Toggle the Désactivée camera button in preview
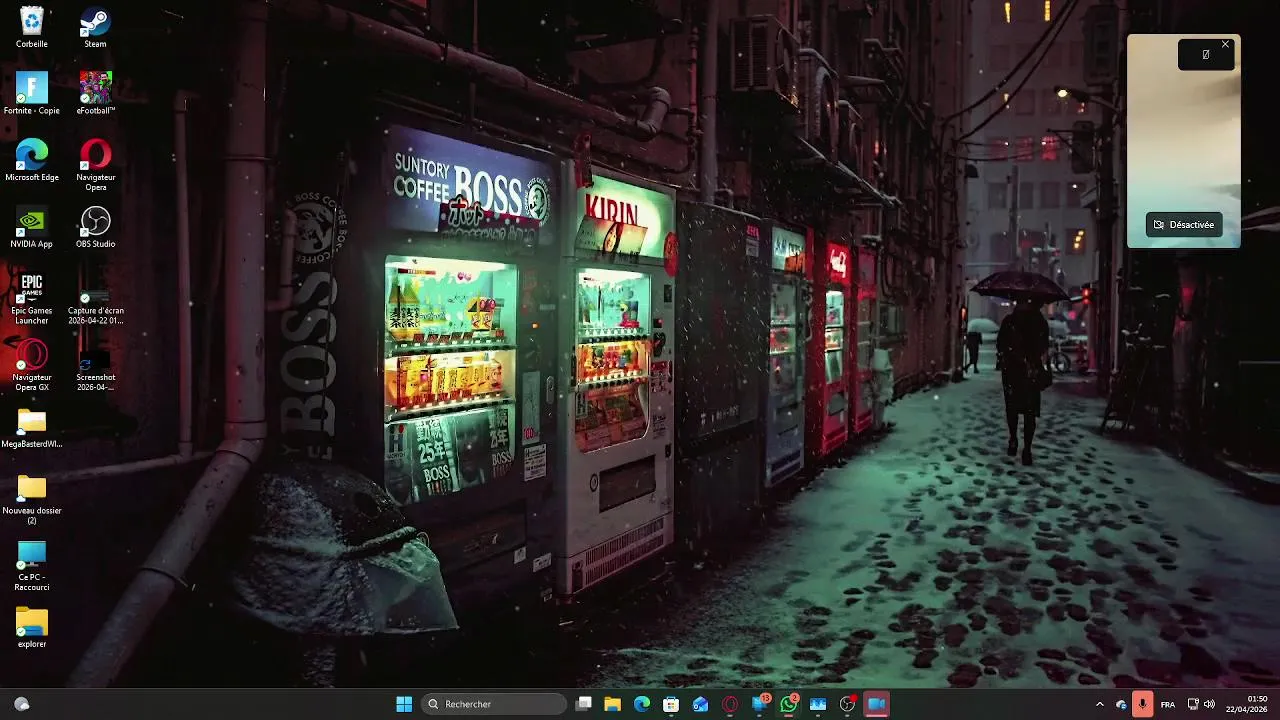 point(1184,225)
